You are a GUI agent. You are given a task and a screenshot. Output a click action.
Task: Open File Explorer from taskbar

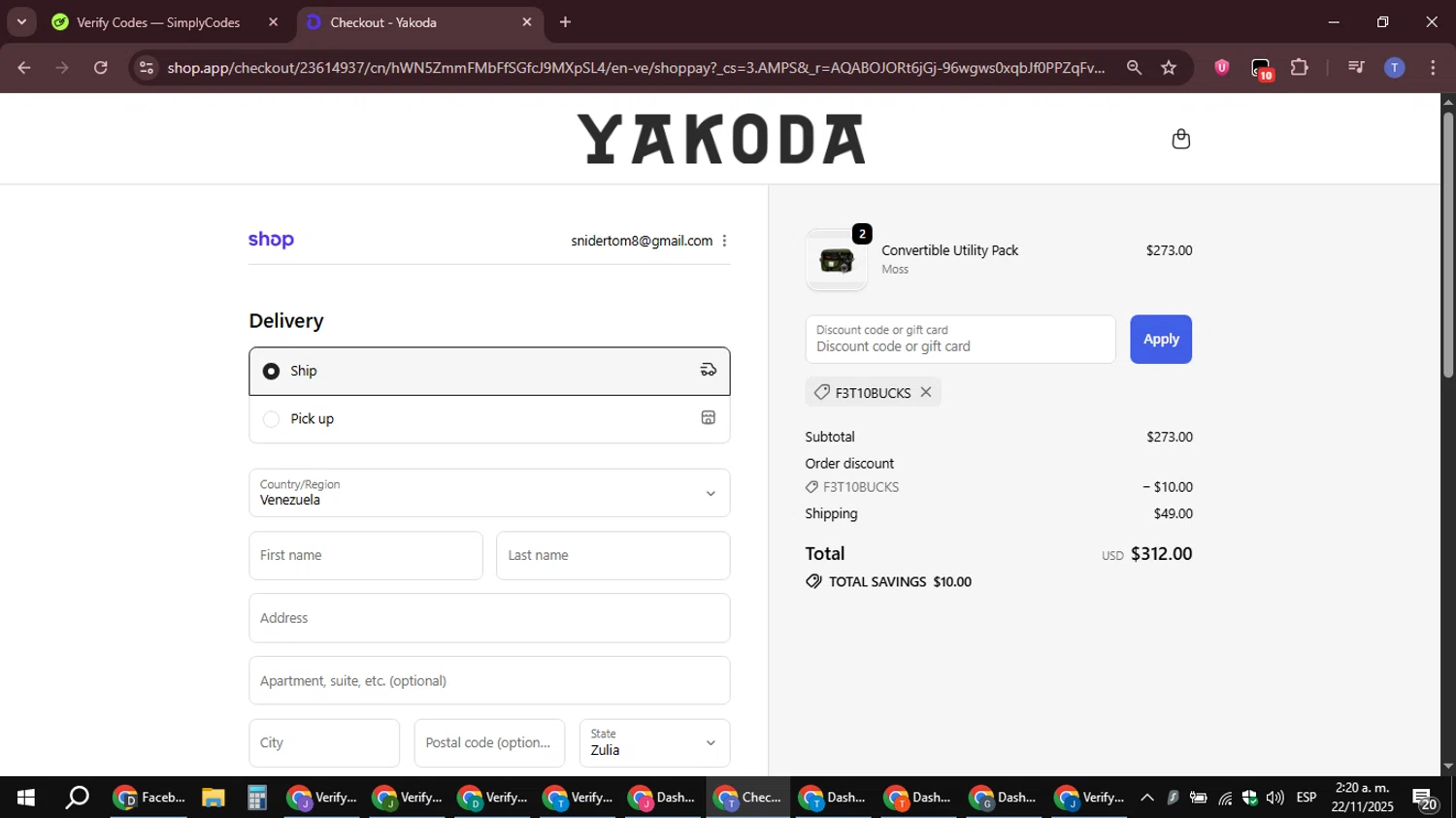pyautogui.click(x=214, y=798)
